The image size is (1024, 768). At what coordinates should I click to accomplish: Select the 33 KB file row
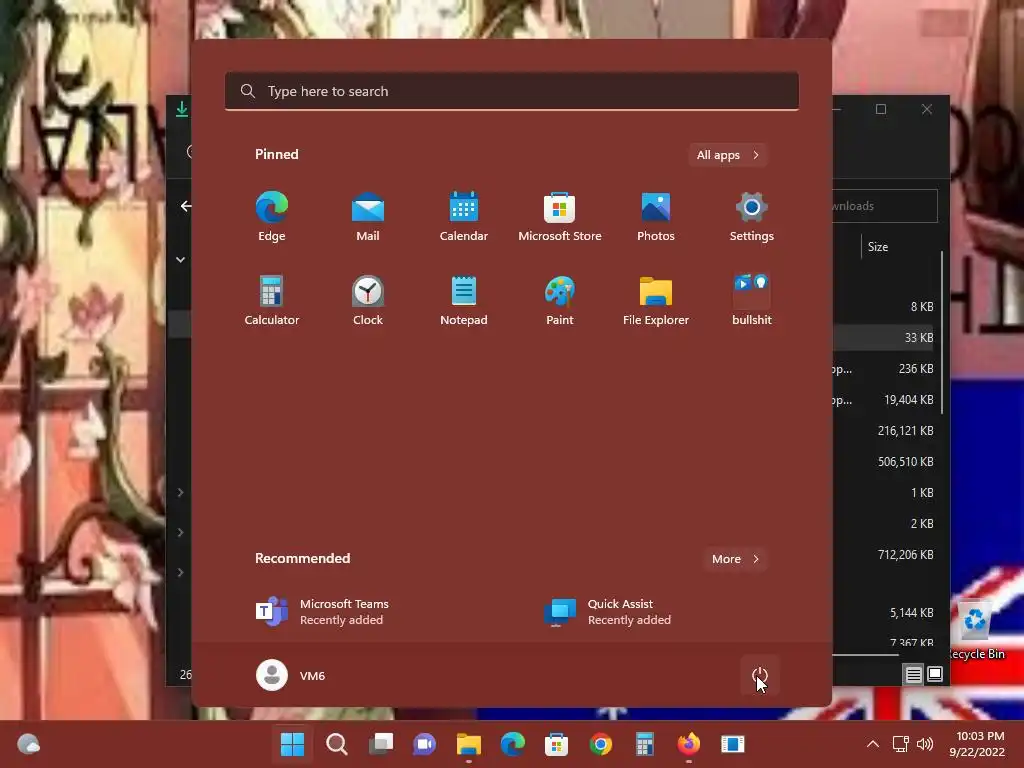pos(883,338)
